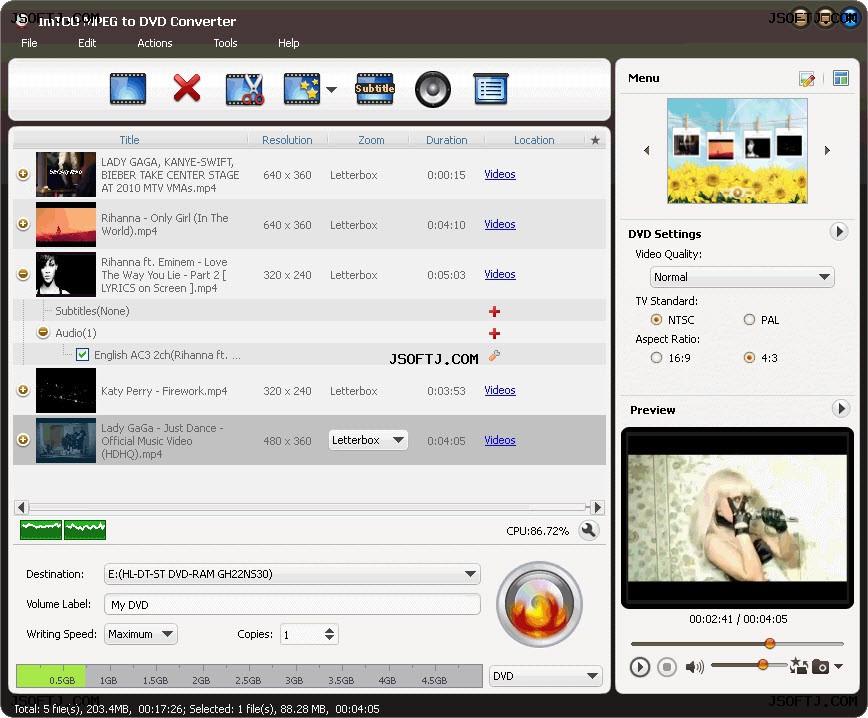
Task: Sort list by Resolution column header
Action: click(x=287, y=140)
